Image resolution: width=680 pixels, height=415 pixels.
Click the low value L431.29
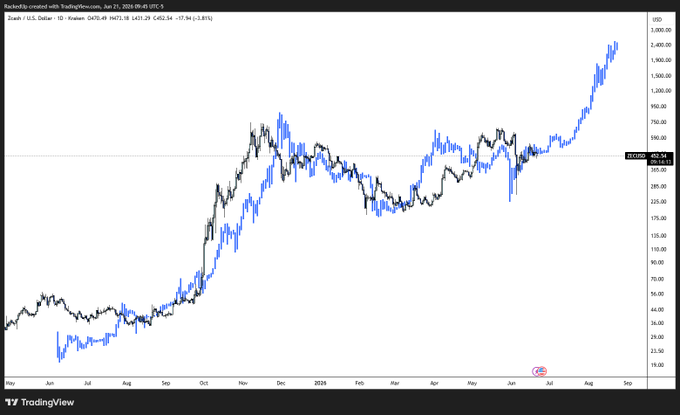pos(141,18)
